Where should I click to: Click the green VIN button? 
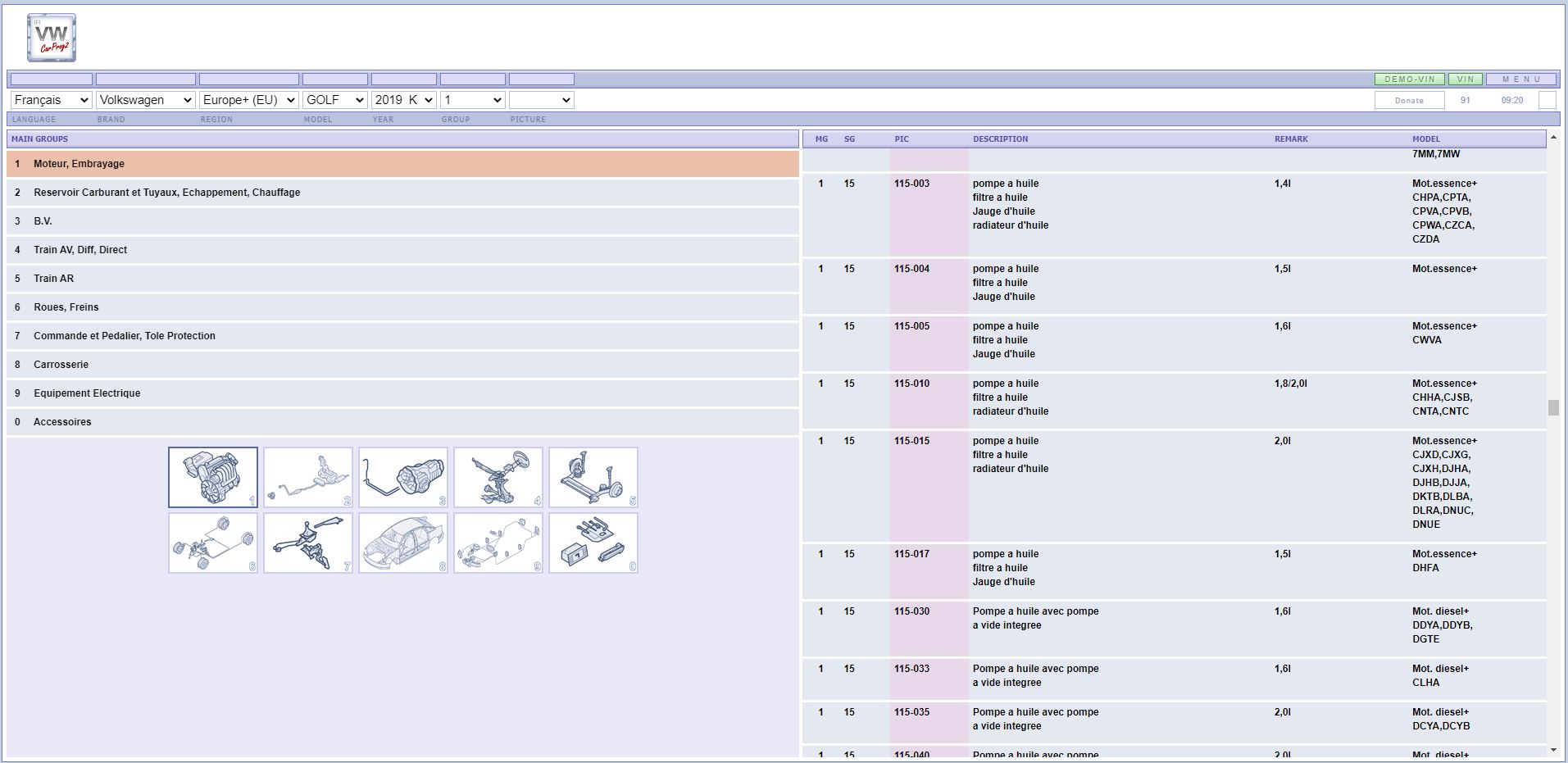[1466, 79]
